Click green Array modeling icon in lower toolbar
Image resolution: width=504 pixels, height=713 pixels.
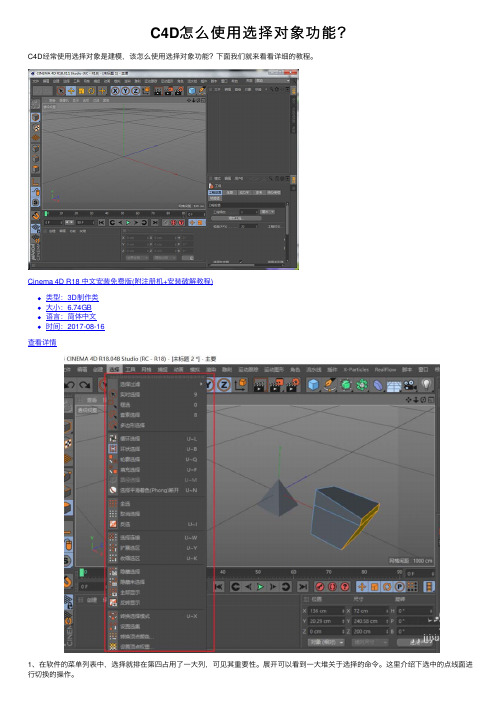click(x=362, y=385)
